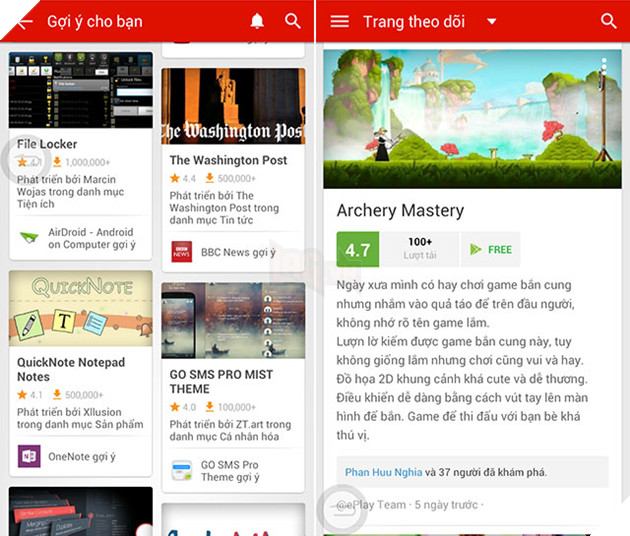This screenshot has width=630, height=536.
Task: Tap 'Phát triển bởi Xllusion' description
Action: (x=80, y=418)
